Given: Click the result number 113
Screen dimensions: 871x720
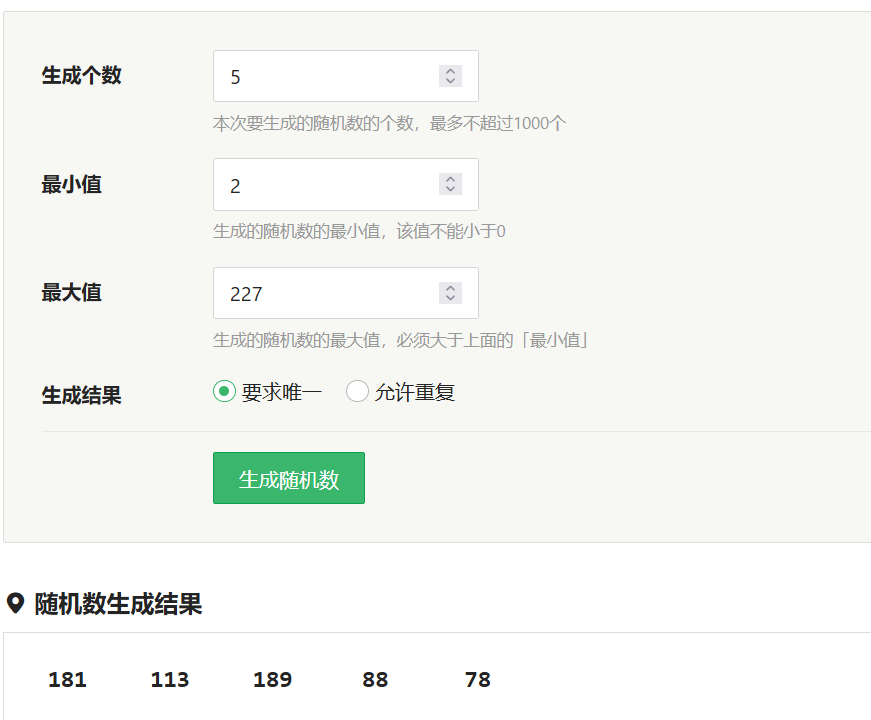Looking at the screenshot, I should point(170,679).
